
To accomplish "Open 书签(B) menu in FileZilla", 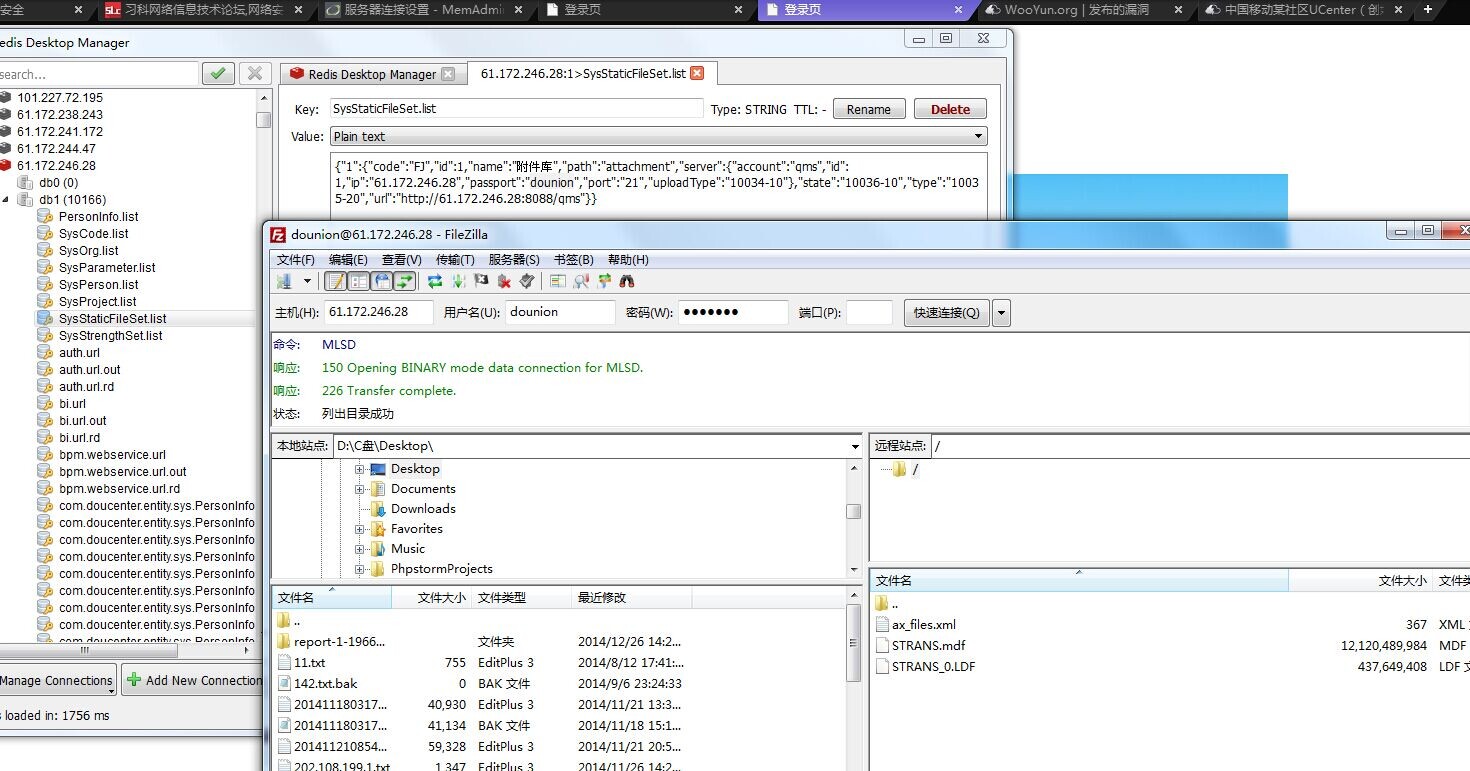I will [x=573, y=260].
